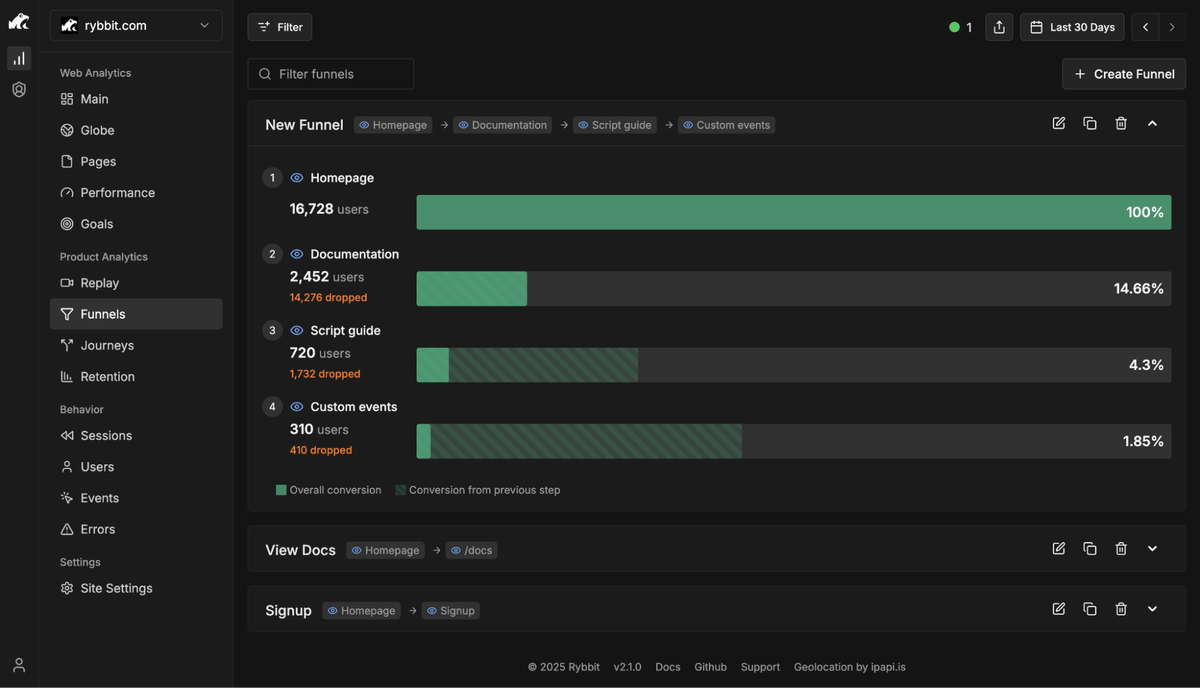Click the export icon next to the date picker
The height and width of the screenshot is (688, 1200).
(x=998, y=27)
